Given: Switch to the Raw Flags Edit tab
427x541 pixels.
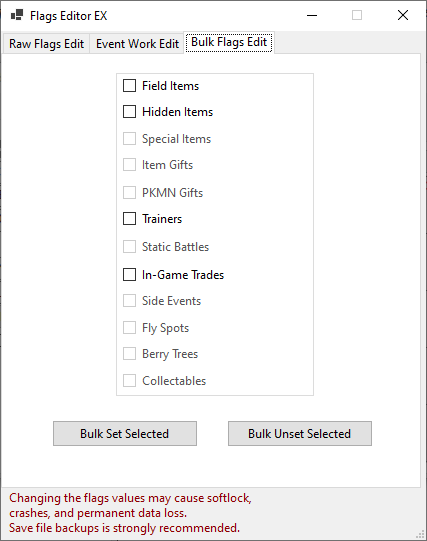Looking at the screenshot, I should 47,44.
